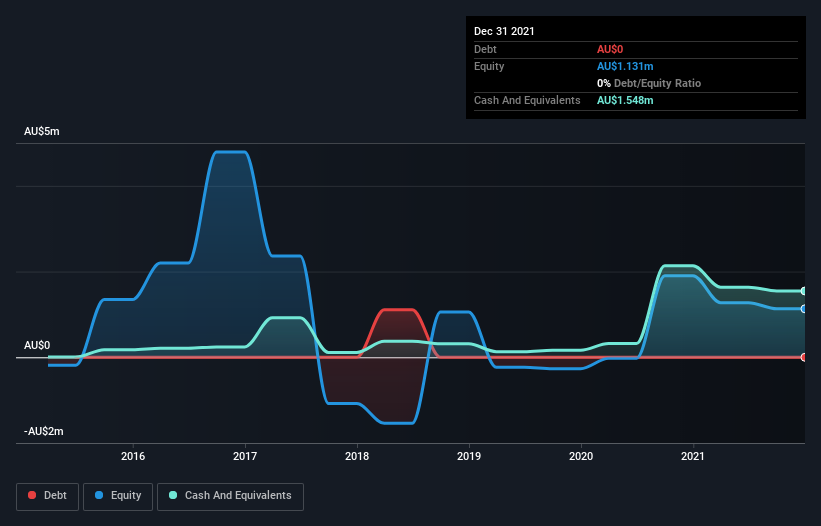Click the 2017 axis label
This screenshot has width=821, height=526.
(x=245, y=456)
